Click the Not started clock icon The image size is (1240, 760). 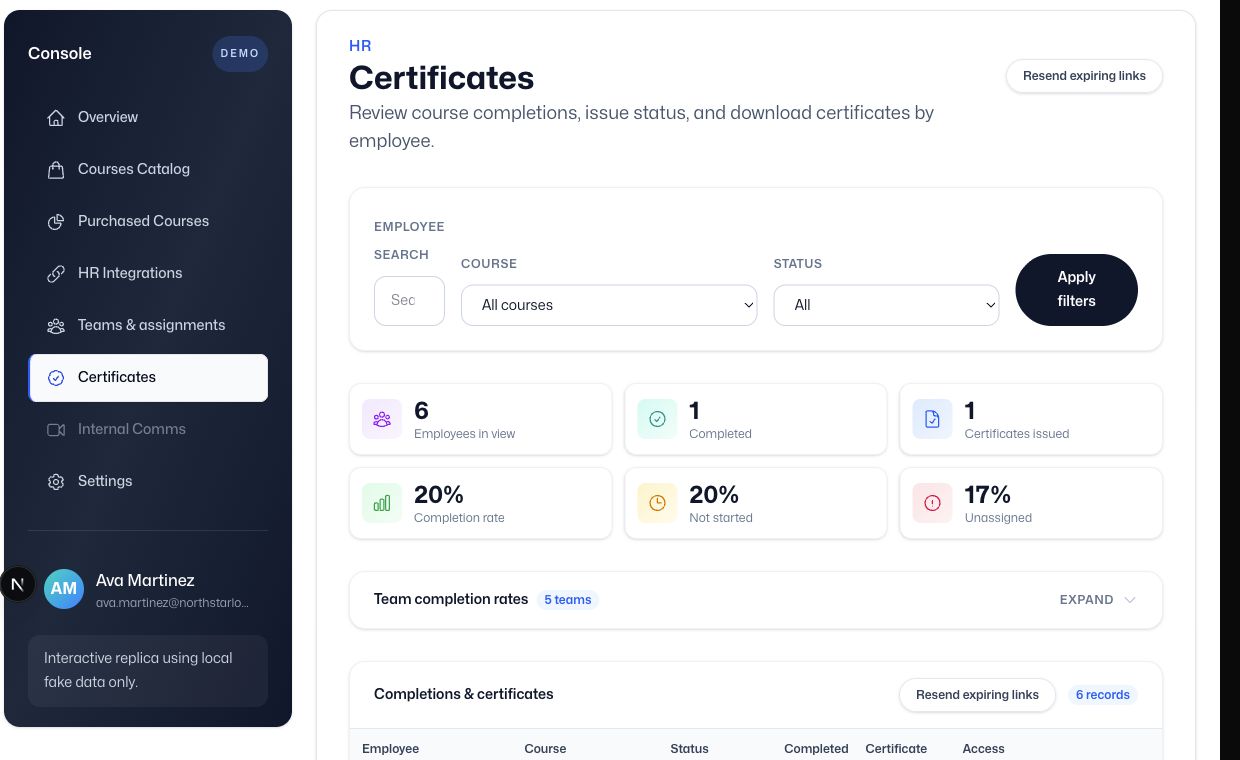[657, 503]
